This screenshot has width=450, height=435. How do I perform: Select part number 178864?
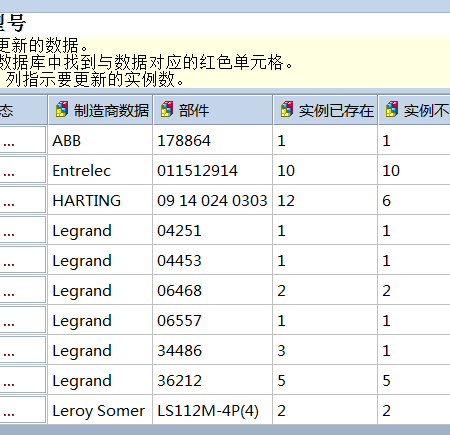[x=212, y=140]
